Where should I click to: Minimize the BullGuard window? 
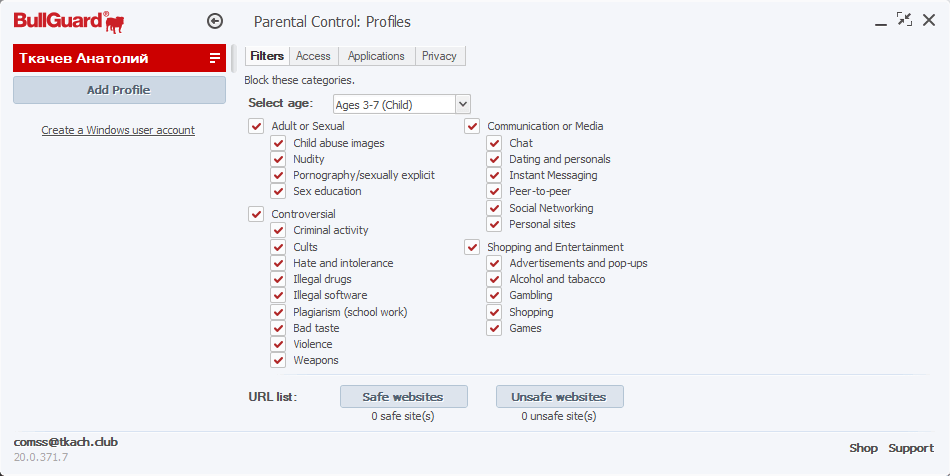point(880,21)
